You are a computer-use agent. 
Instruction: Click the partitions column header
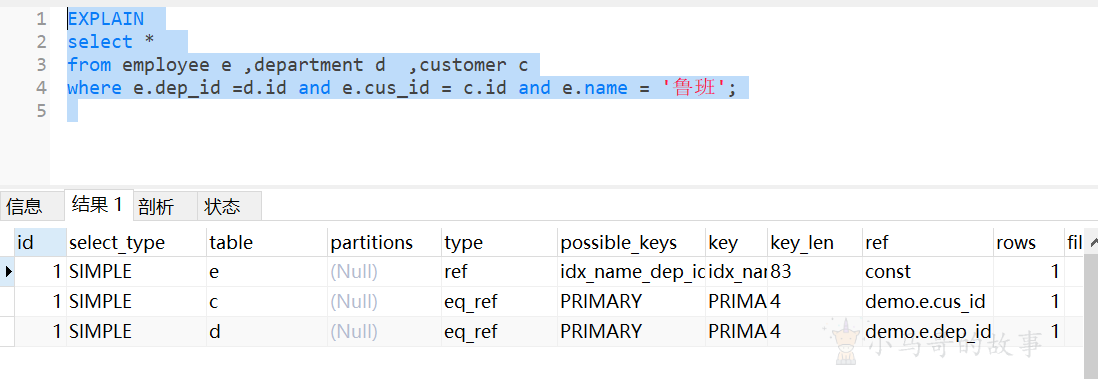[x=384, y=242]
